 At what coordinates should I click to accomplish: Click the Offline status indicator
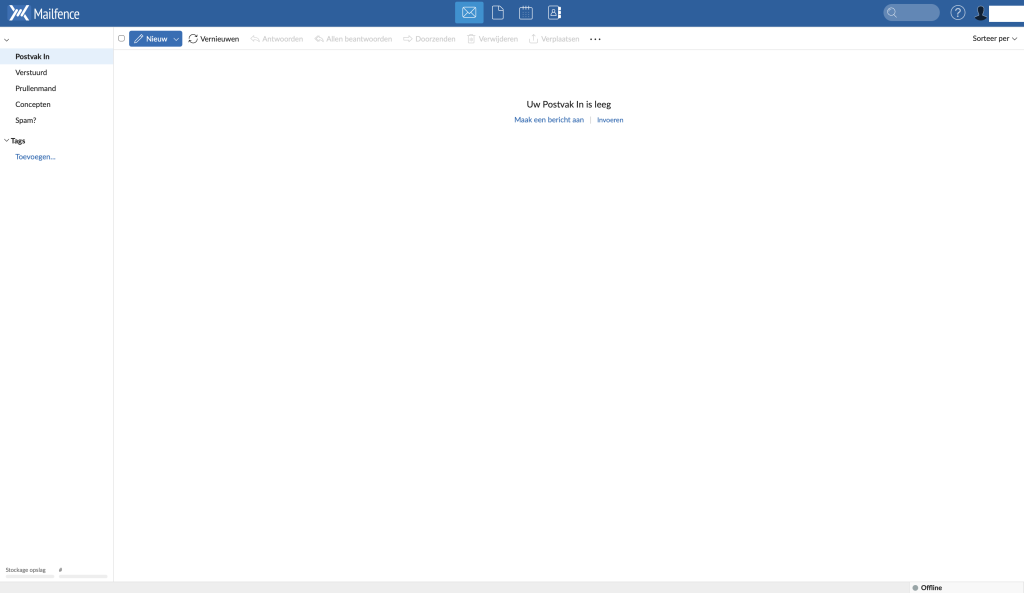point(926,587)
